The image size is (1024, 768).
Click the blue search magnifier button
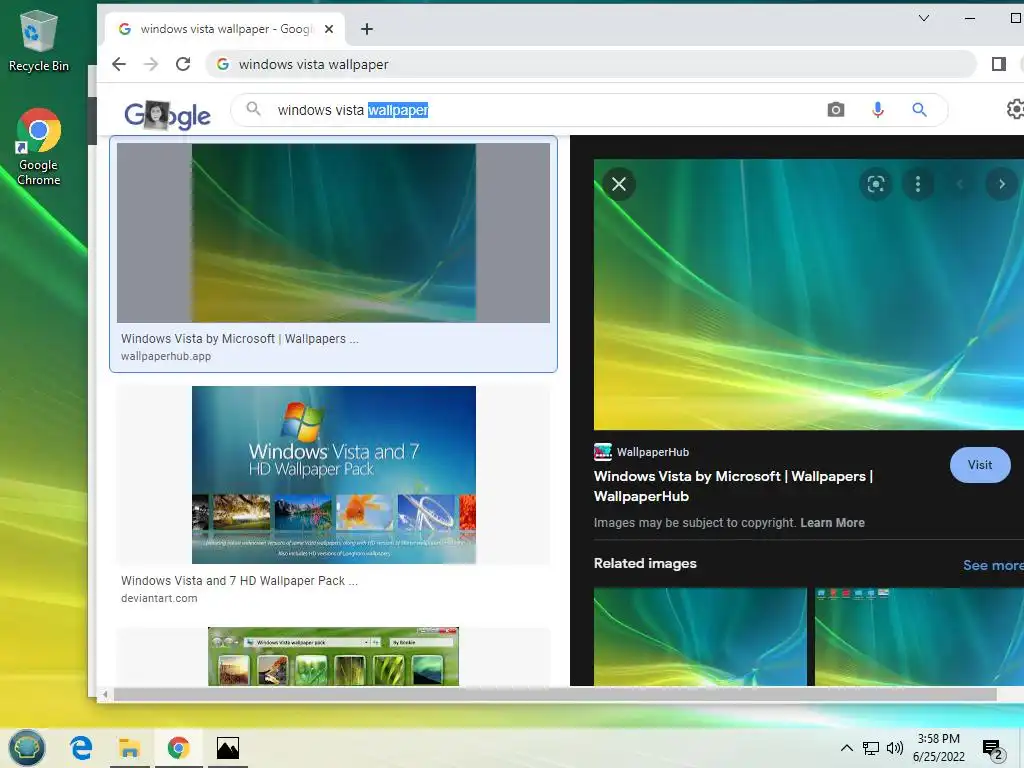point(920,110)
